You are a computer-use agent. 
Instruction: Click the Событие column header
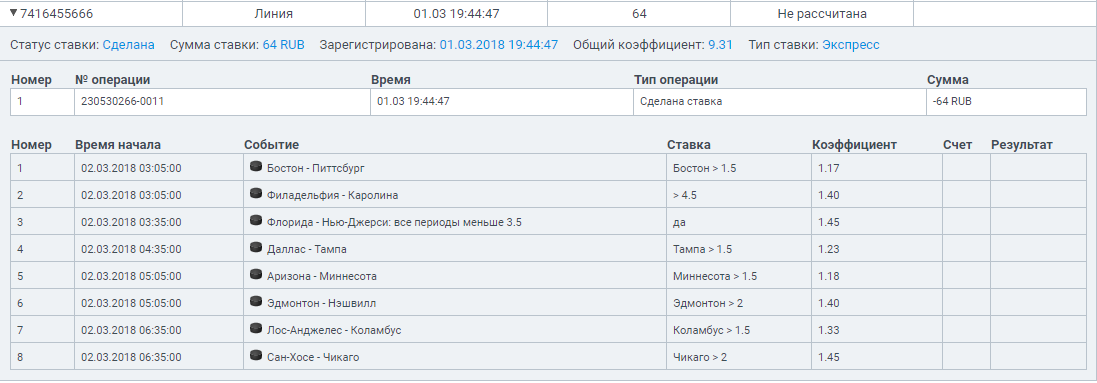coord(271,145)
